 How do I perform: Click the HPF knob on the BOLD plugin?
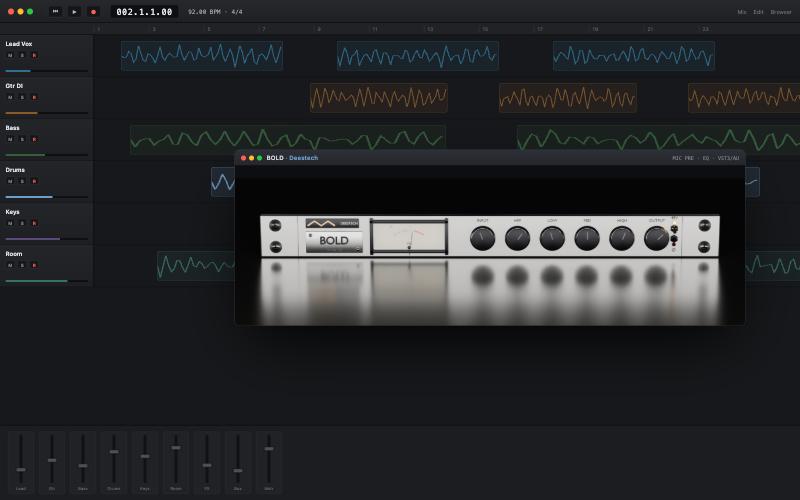[517, 238]
